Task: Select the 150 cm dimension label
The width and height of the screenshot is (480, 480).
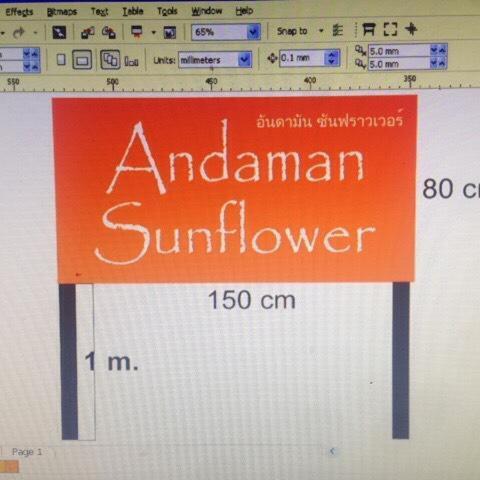Action: (252, 300)
